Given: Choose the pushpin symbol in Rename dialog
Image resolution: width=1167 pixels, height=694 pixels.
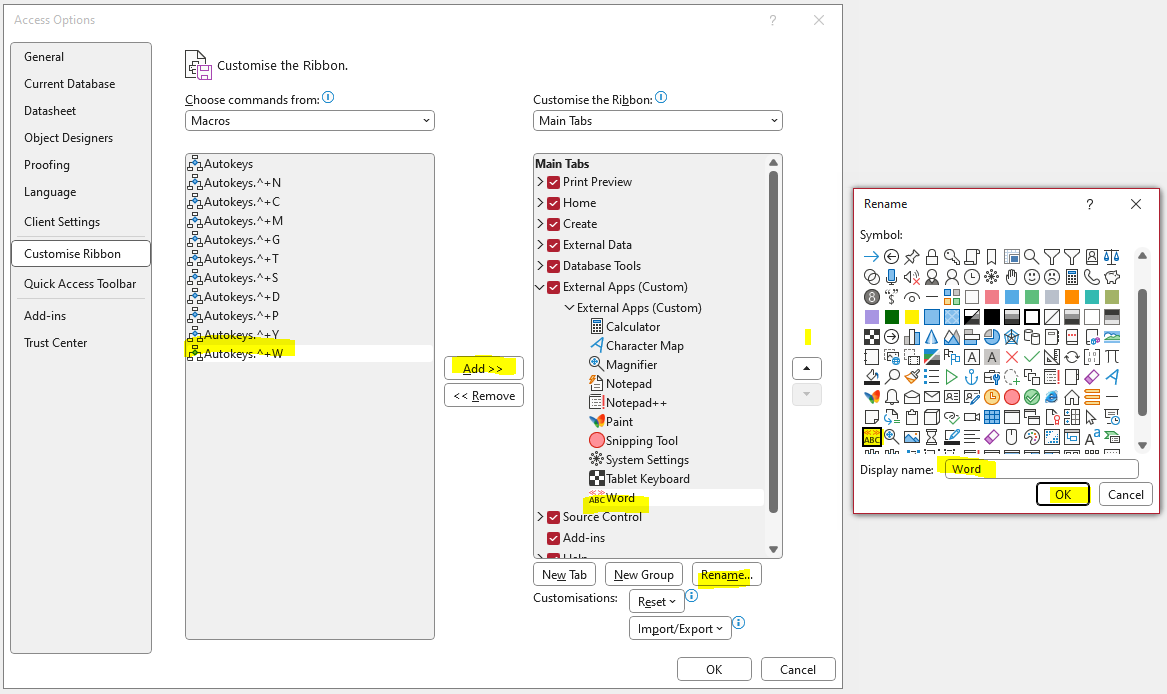Looking at the screenshot, I should (x=912, y=257).
